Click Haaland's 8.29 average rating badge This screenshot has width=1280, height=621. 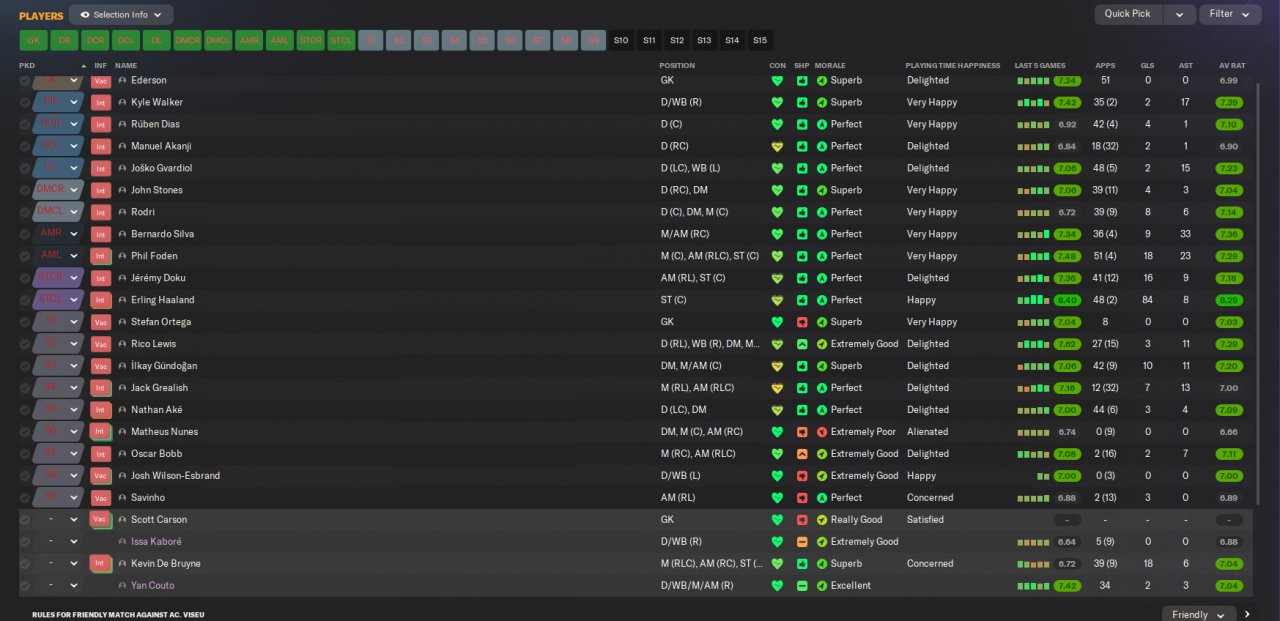click(1229, 300)
